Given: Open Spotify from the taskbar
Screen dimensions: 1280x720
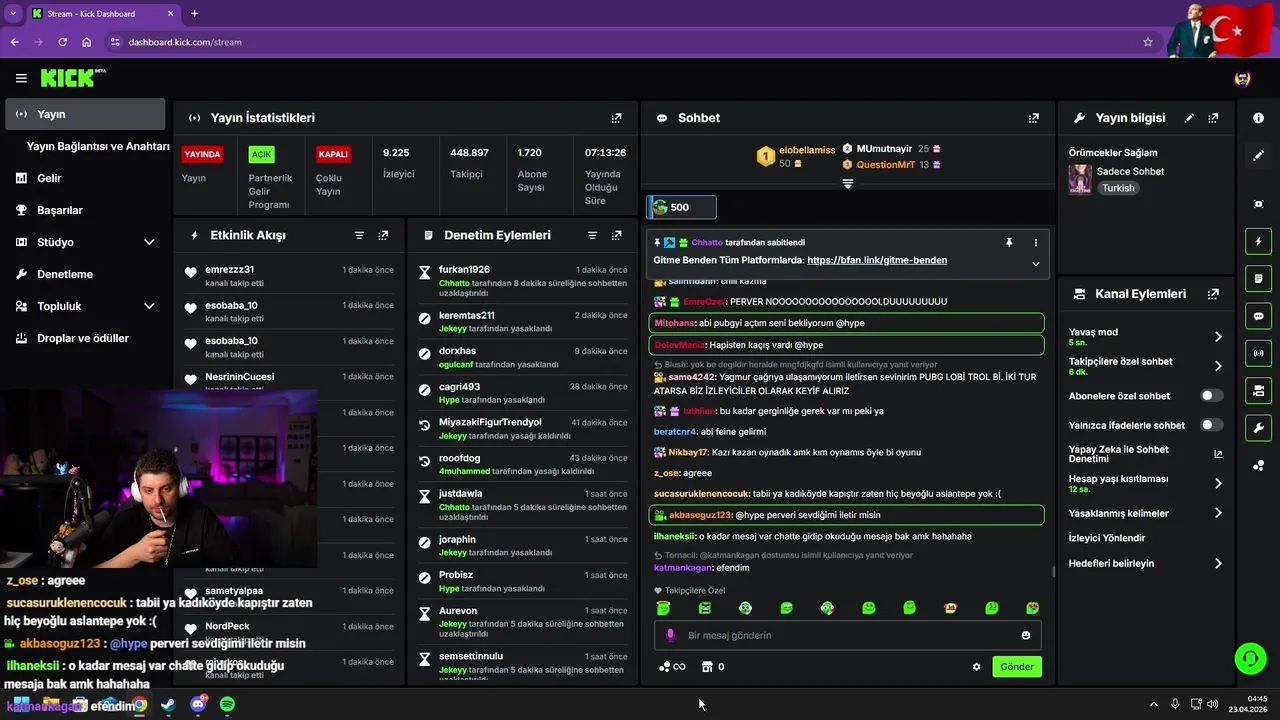Looking at the screenshot, I should (227, 704).
